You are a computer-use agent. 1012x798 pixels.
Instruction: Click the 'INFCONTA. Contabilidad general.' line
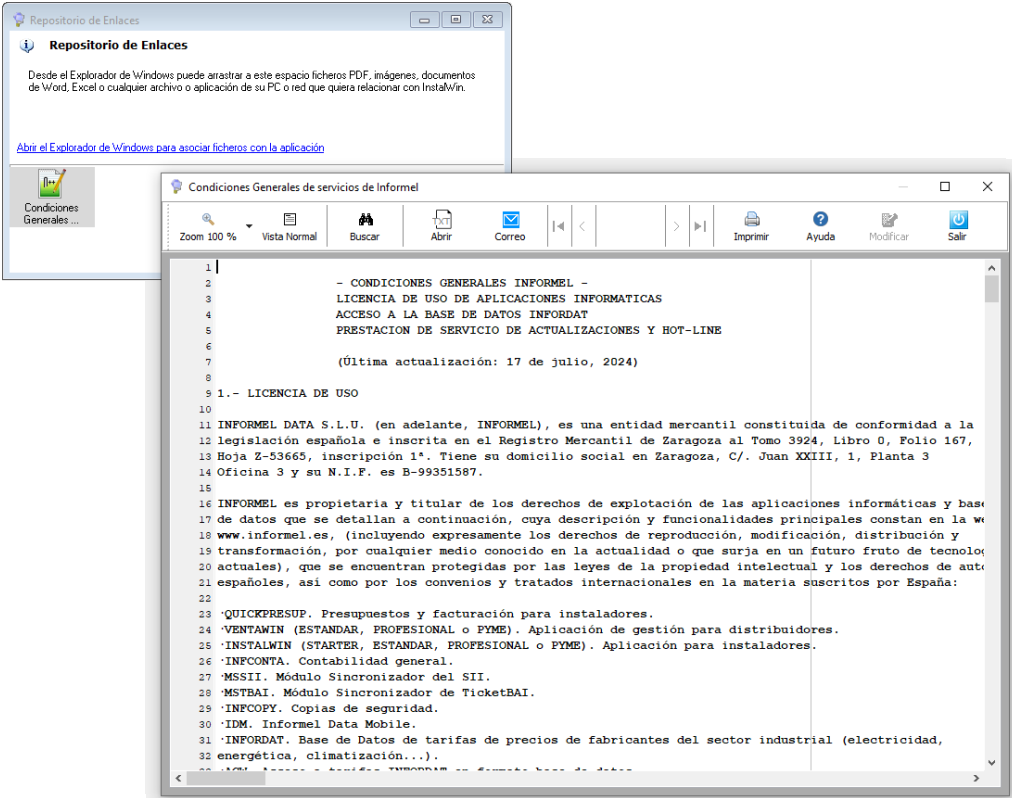337,661
